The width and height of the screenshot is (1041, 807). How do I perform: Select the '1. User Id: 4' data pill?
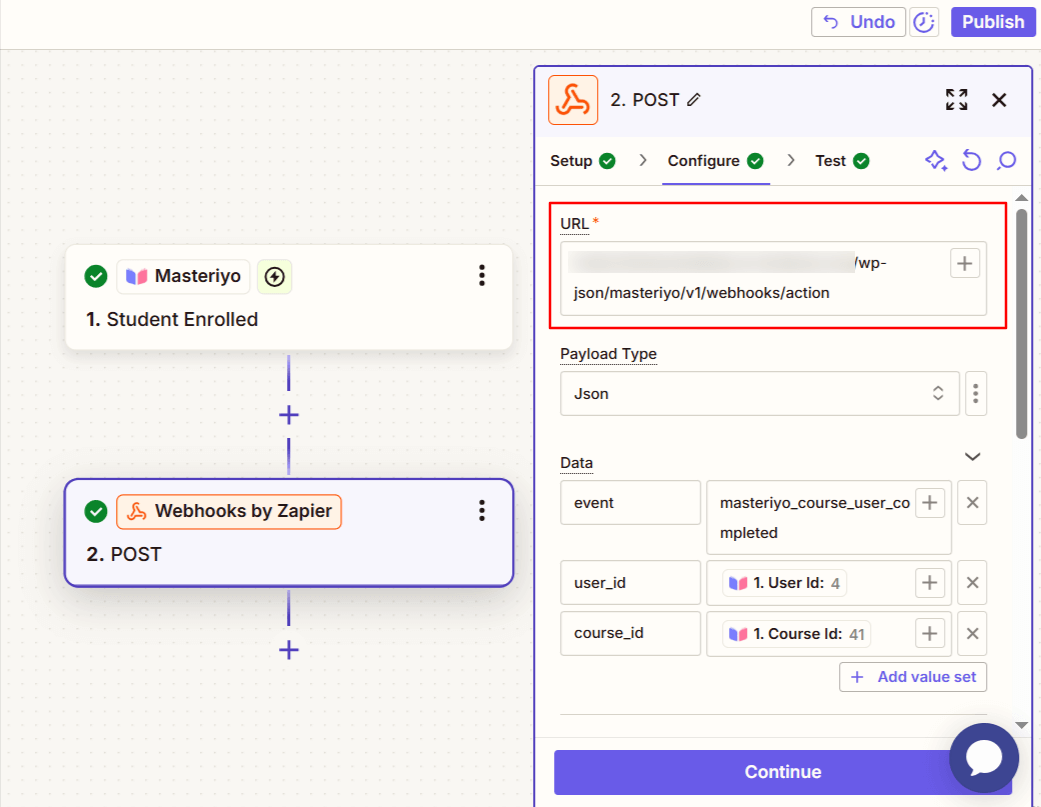784,583
